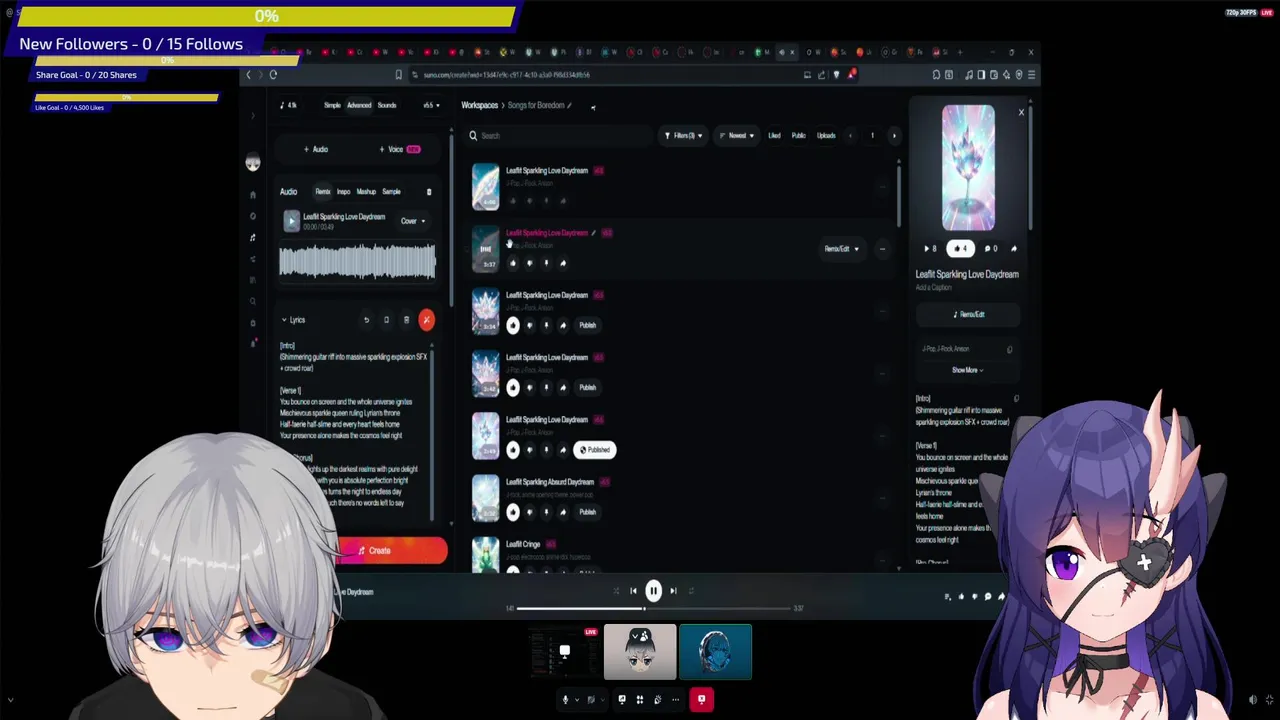Dislike the highlighted 3:37 song
1280x720 pixels.
529,263
